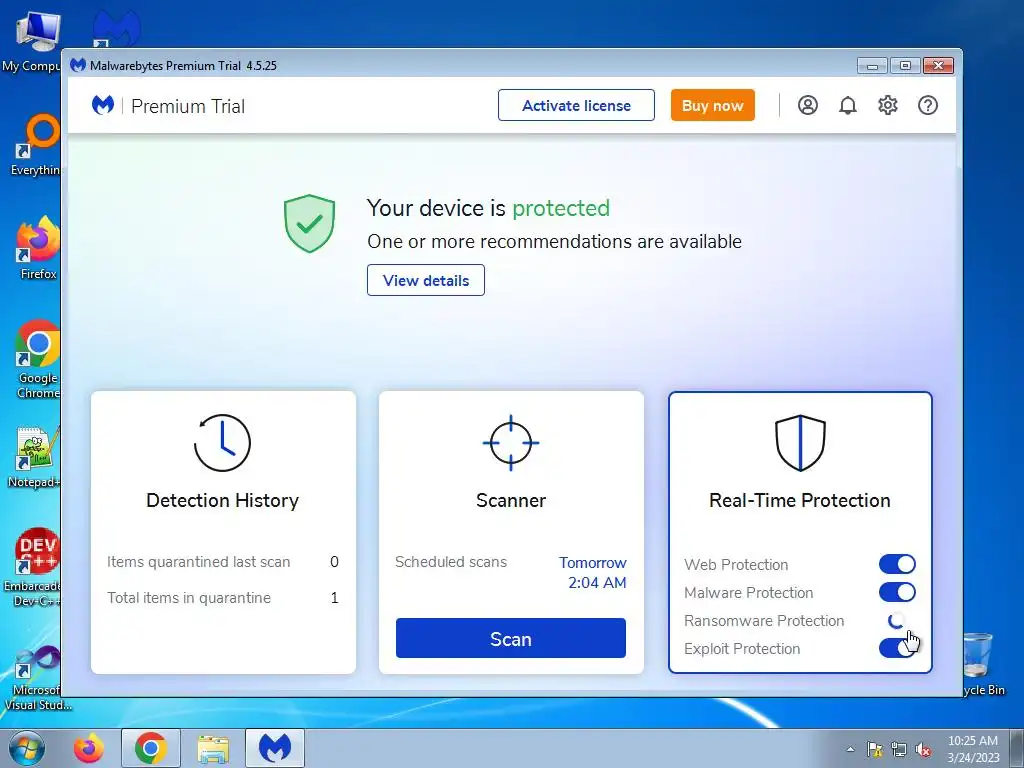Open the Detection History card title
Image resolution: width=1024 pixels, height=768 pixels.
(x=222, y=500)
